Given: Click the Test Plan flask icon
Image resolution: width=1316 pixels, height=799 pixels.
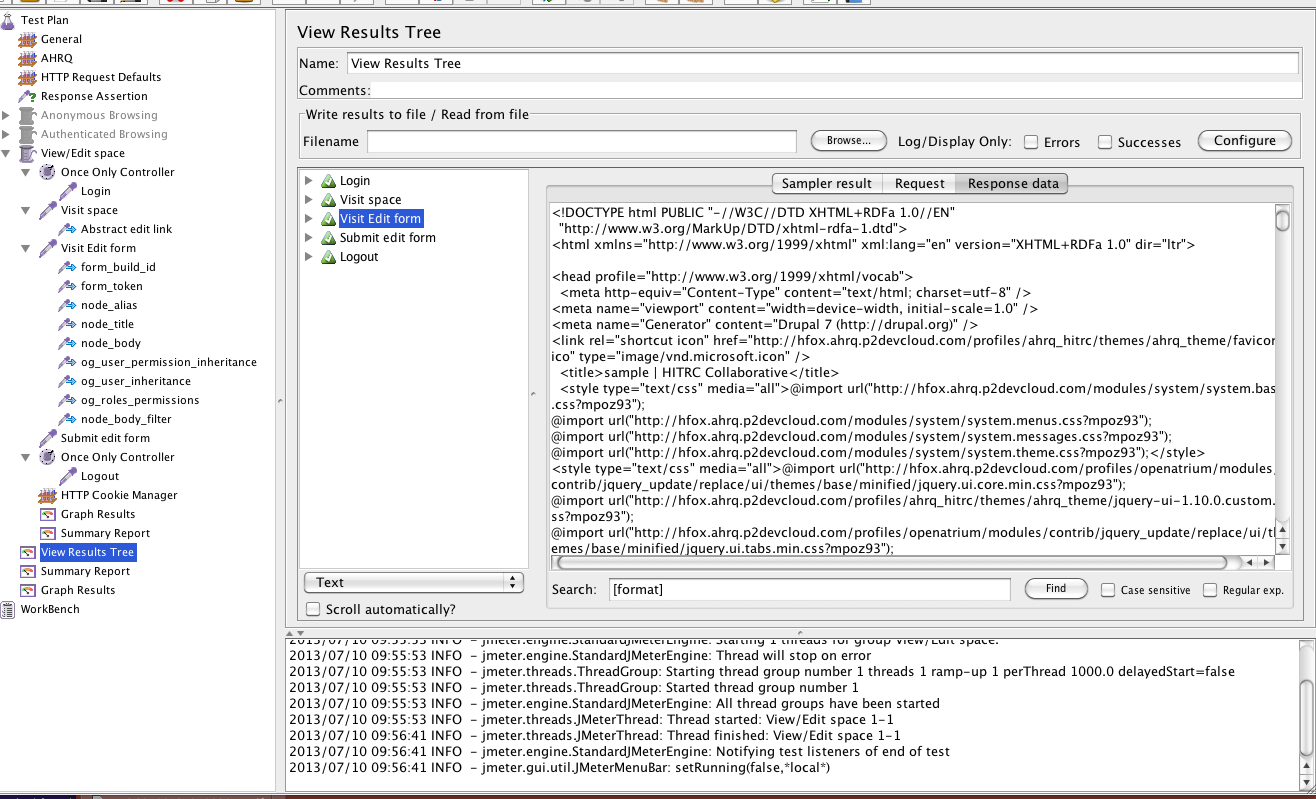Looking at the screenshot, I should [8, 20].
